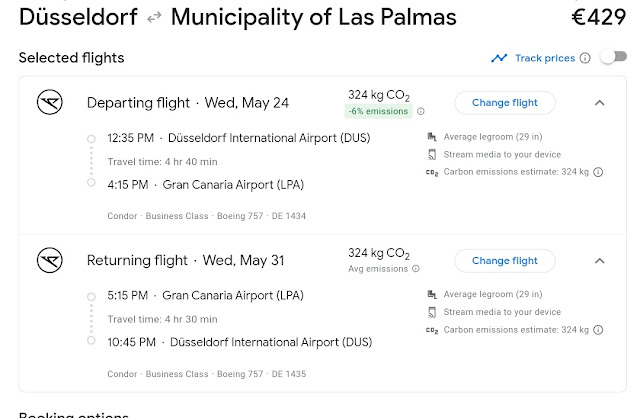This screenshot has height=418, width=640.
Task: Click info icon beside Avg emissions
Action: (x=416, y=269)
